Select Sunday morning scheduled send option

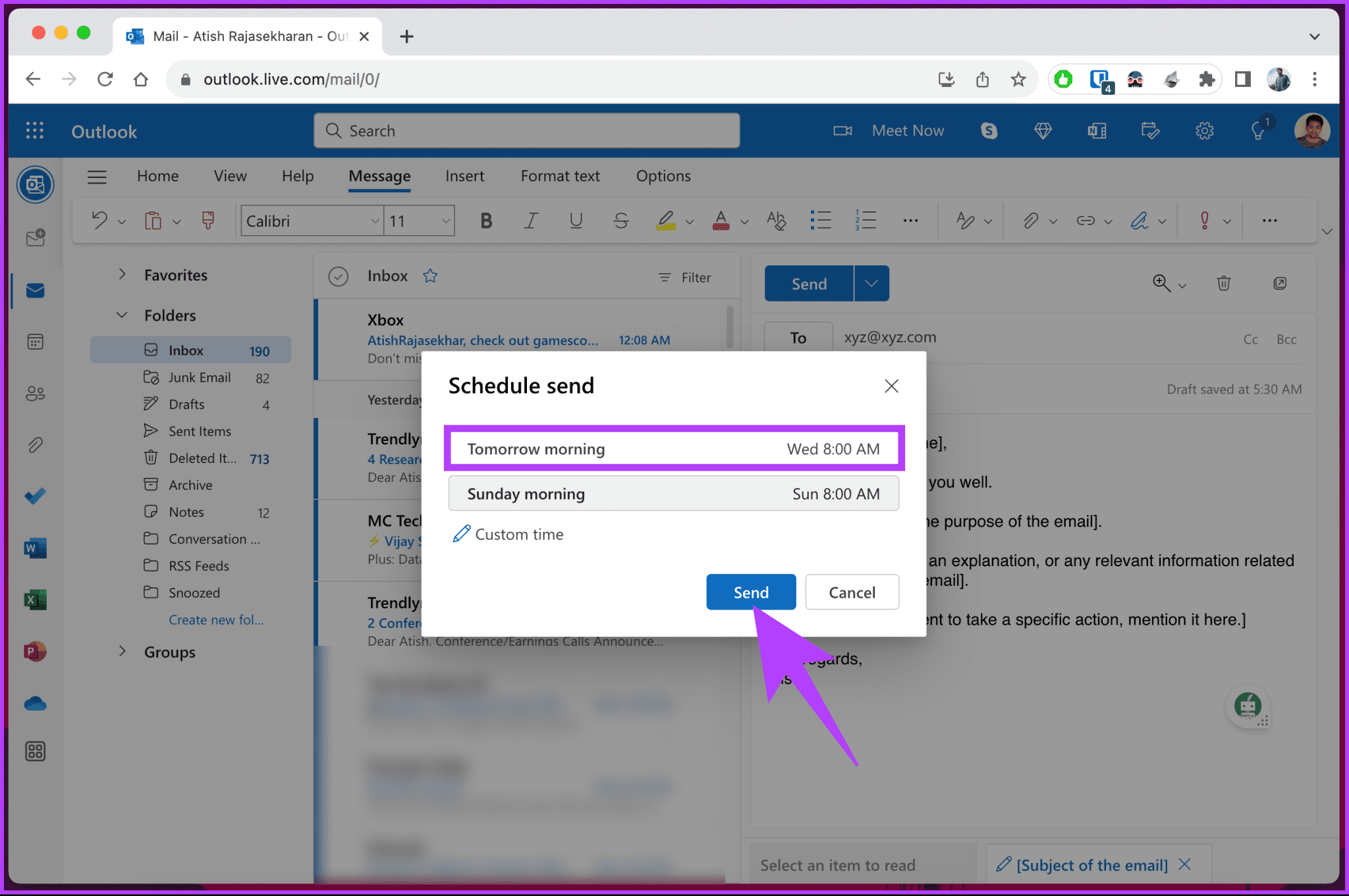(x=675, y=493)
